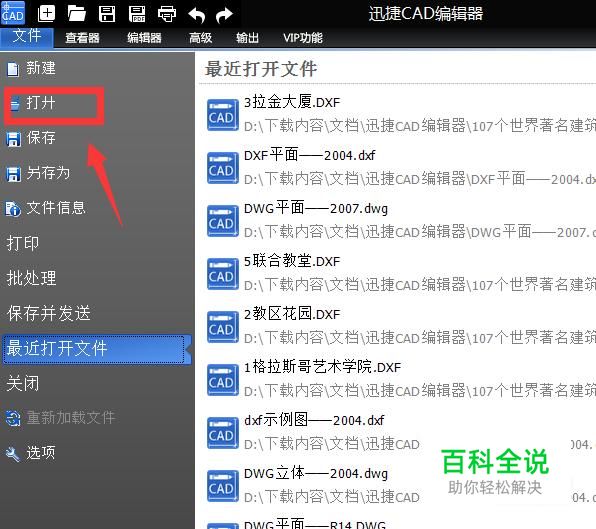The image size is (596, 529).
Task: Click the CAD icon beside DWG平面——2007.dwg
Action: 222,220
